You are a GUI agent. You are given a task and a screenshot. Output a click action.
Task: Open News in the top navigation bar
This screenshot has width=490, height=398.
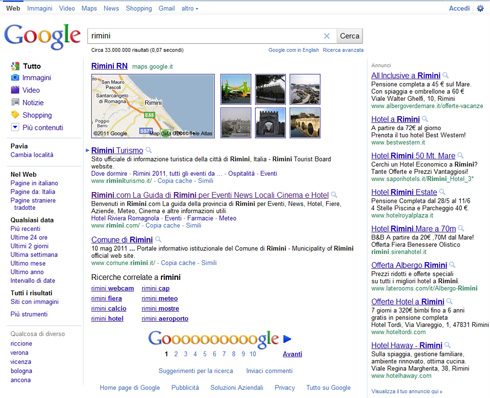(x=111, y=8)
